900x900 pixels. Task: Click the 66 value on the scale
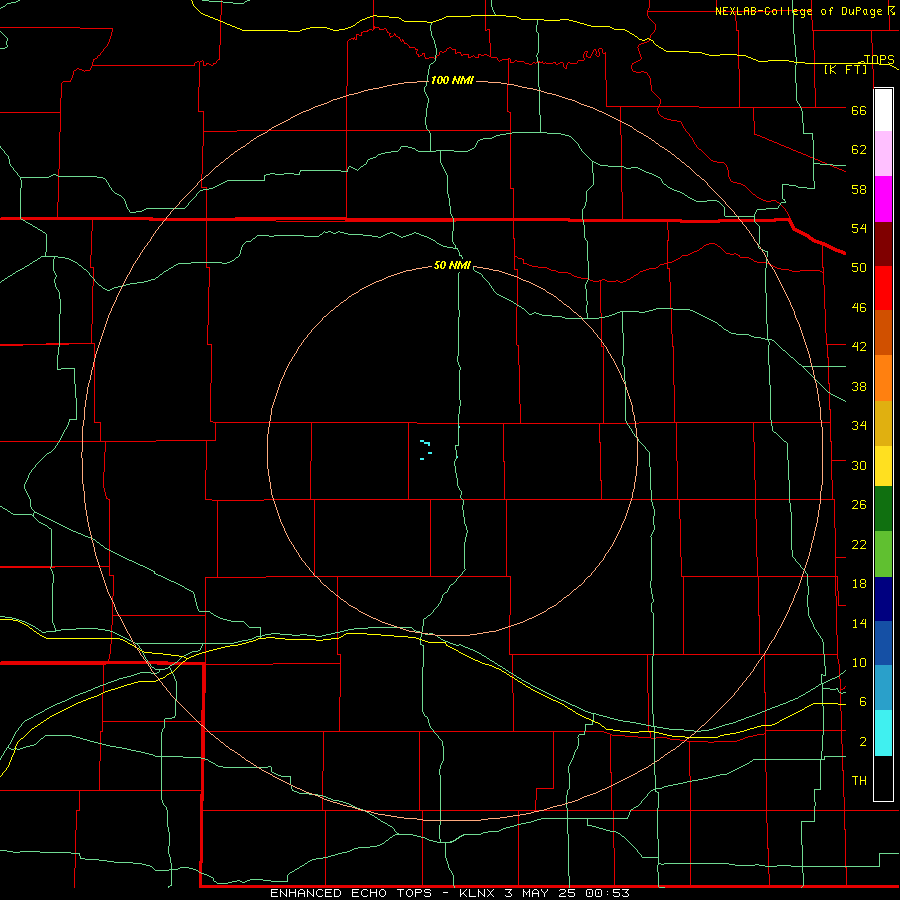point(859,111)
